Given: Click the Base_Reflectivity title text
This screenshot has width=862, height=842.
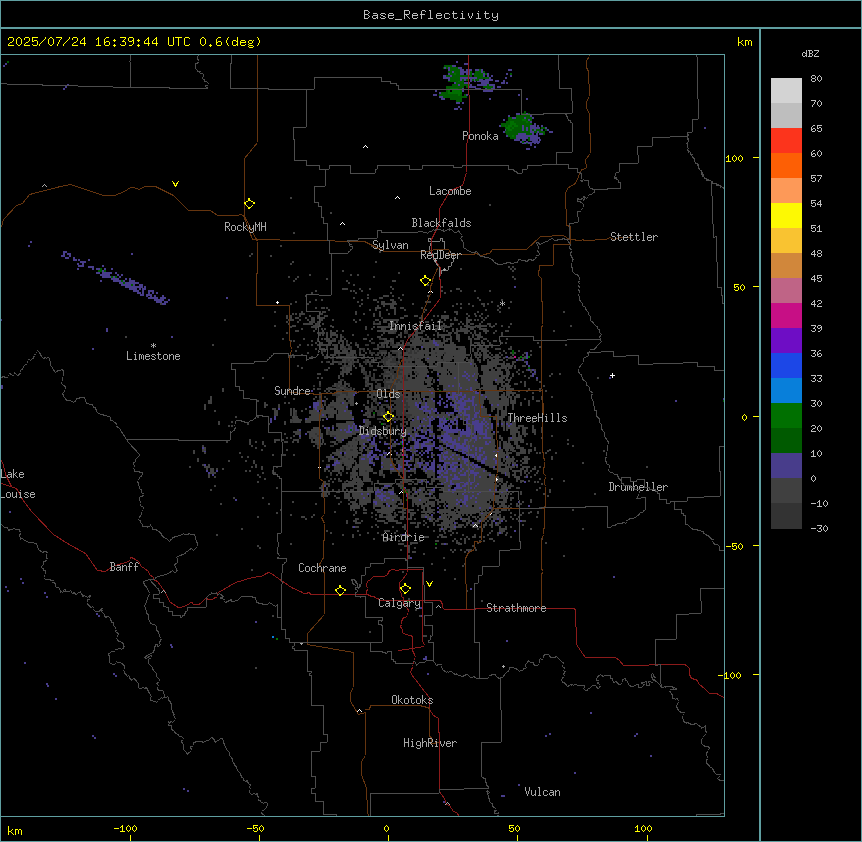Looking at the screenshot, I should (431, 15).
